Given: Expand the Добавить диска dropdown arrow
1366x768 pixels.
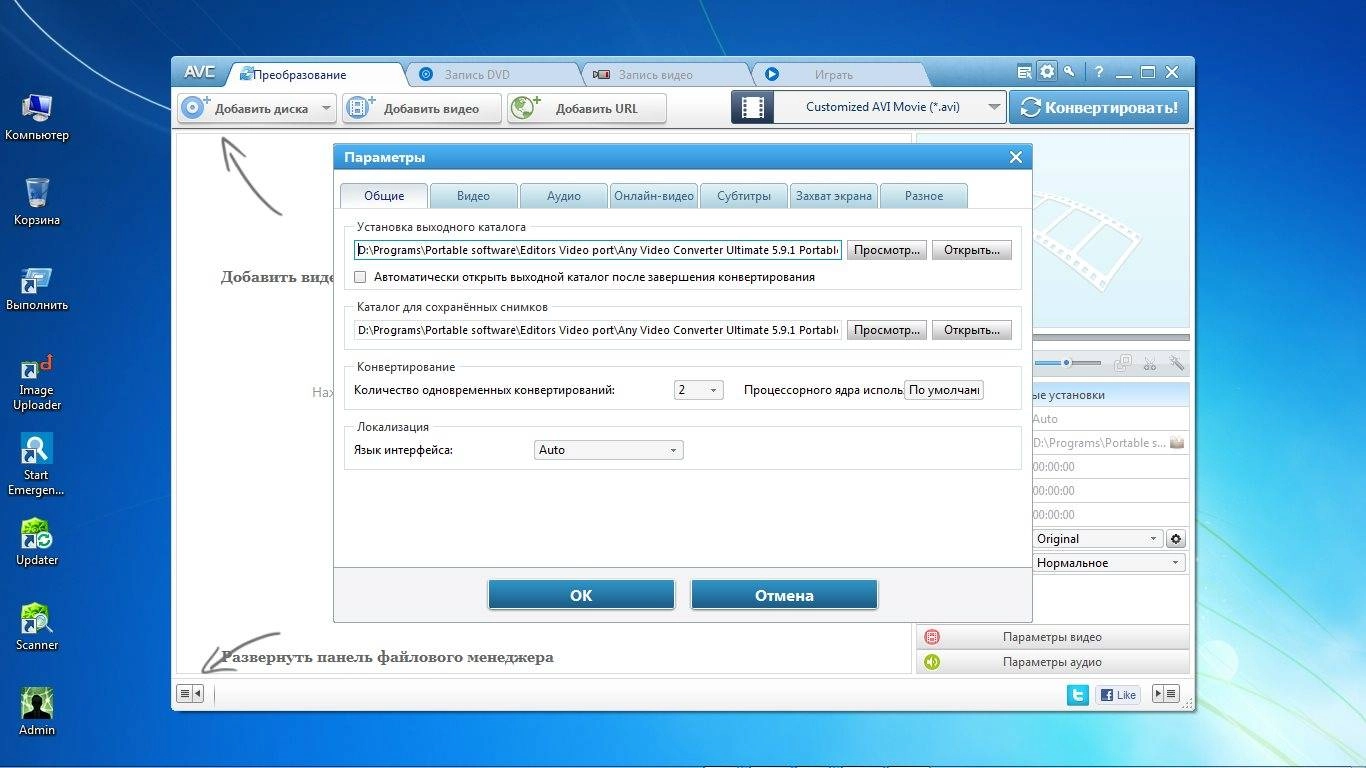Looking at the screenshot, I should point(326,108).
